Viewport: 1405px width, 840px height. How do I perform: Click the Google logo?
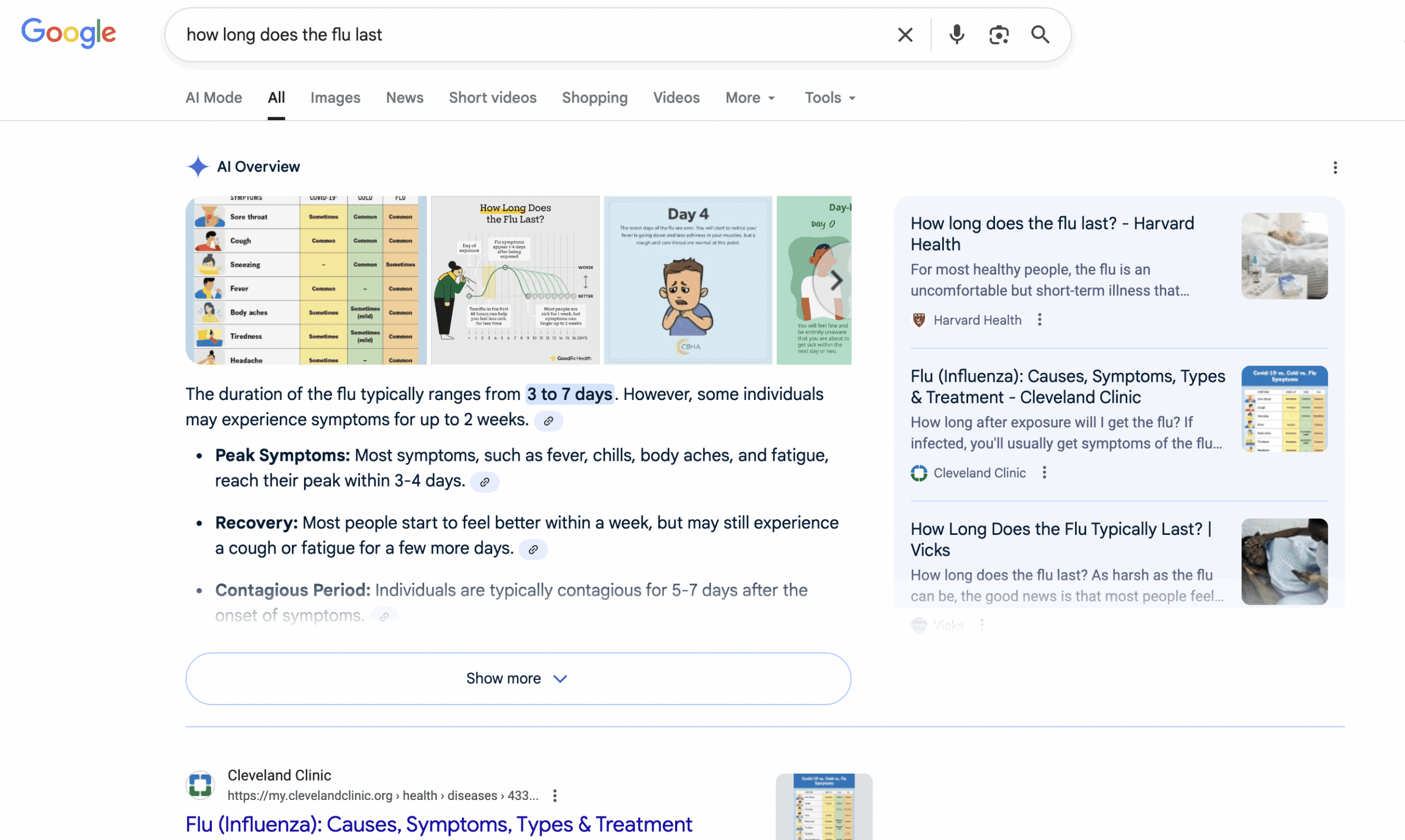pyautogui.click(x=69, y=33)
